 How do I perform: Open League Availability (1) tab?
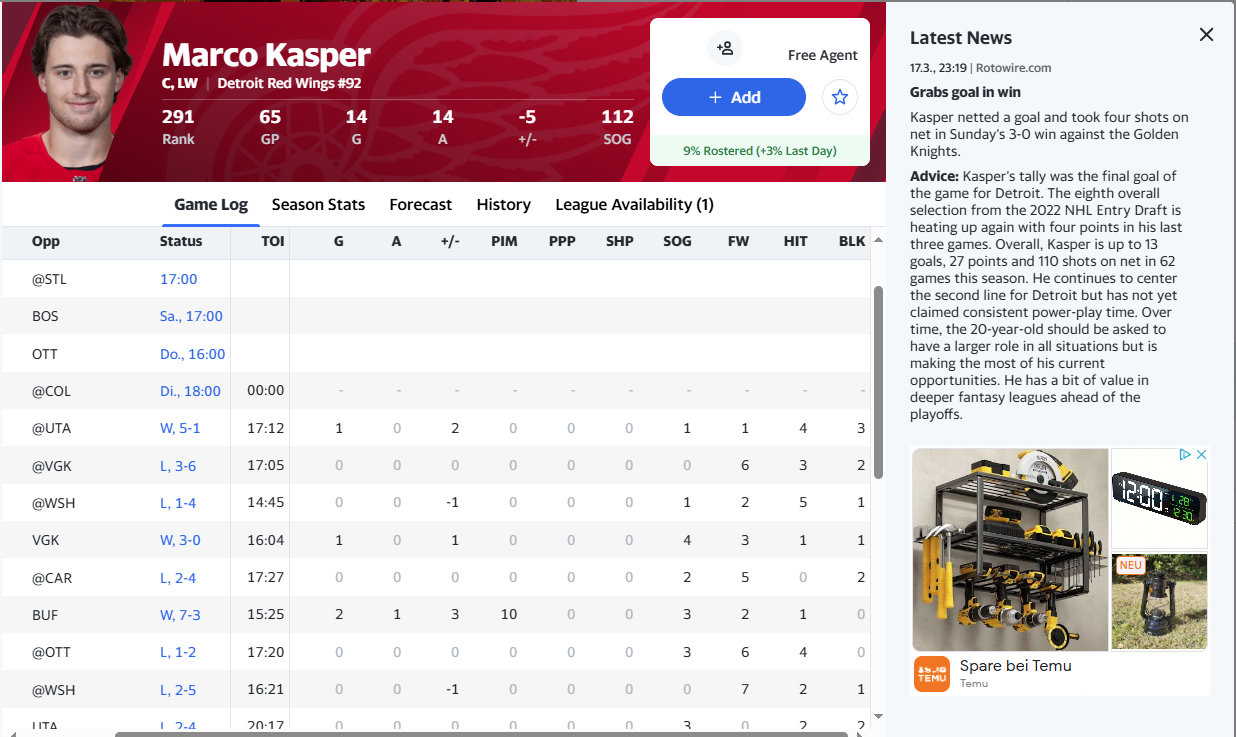(634, 204)
